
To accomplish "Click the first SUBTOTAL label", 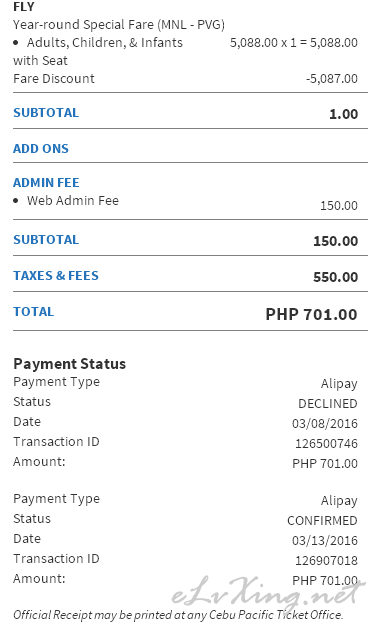I will point(46,113).
